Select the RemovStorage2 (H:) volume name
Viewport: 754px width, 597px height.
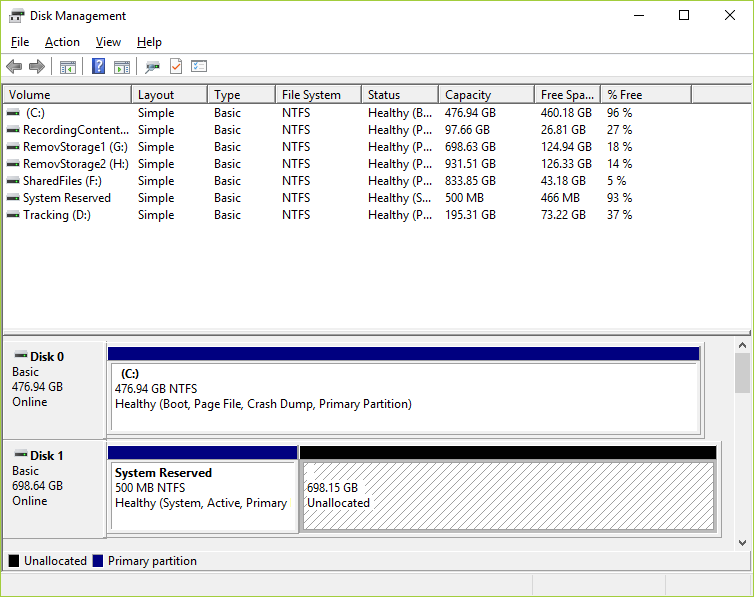[x=75, y=164]
